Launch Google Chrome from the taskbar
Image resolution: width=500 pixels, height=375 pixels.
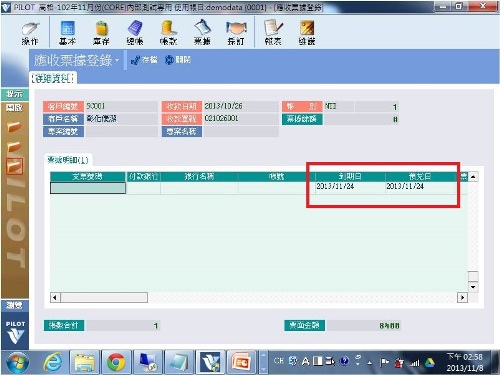[116, 362]
